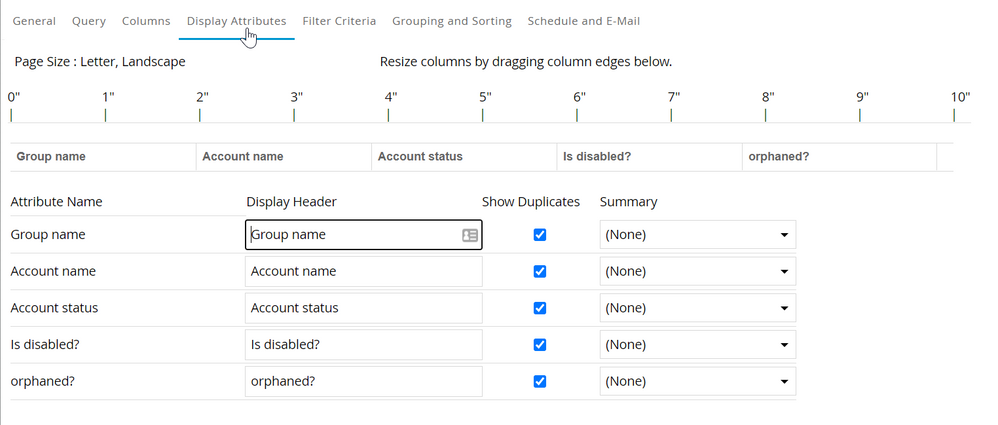Toggle Show Duplicates checkbox for Is disabled?
This screenshot has height=425, width=998.
[540, 345]
